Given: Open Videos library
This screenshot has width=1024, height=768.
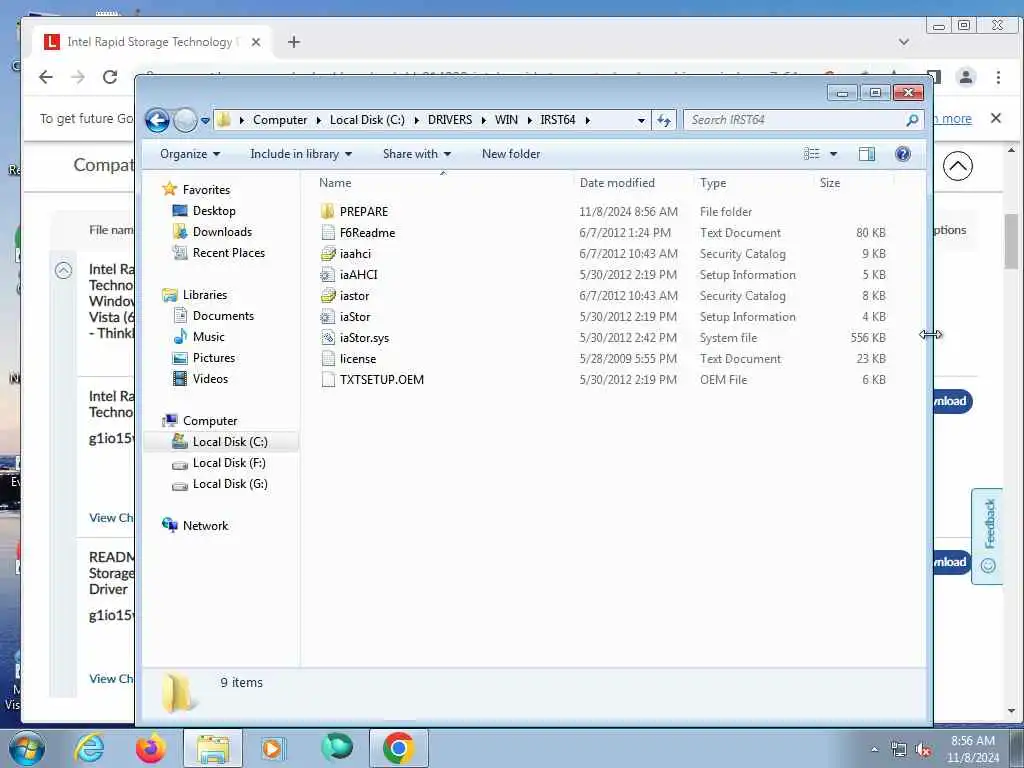Looking at the screenshot, I should click(210, 379).
